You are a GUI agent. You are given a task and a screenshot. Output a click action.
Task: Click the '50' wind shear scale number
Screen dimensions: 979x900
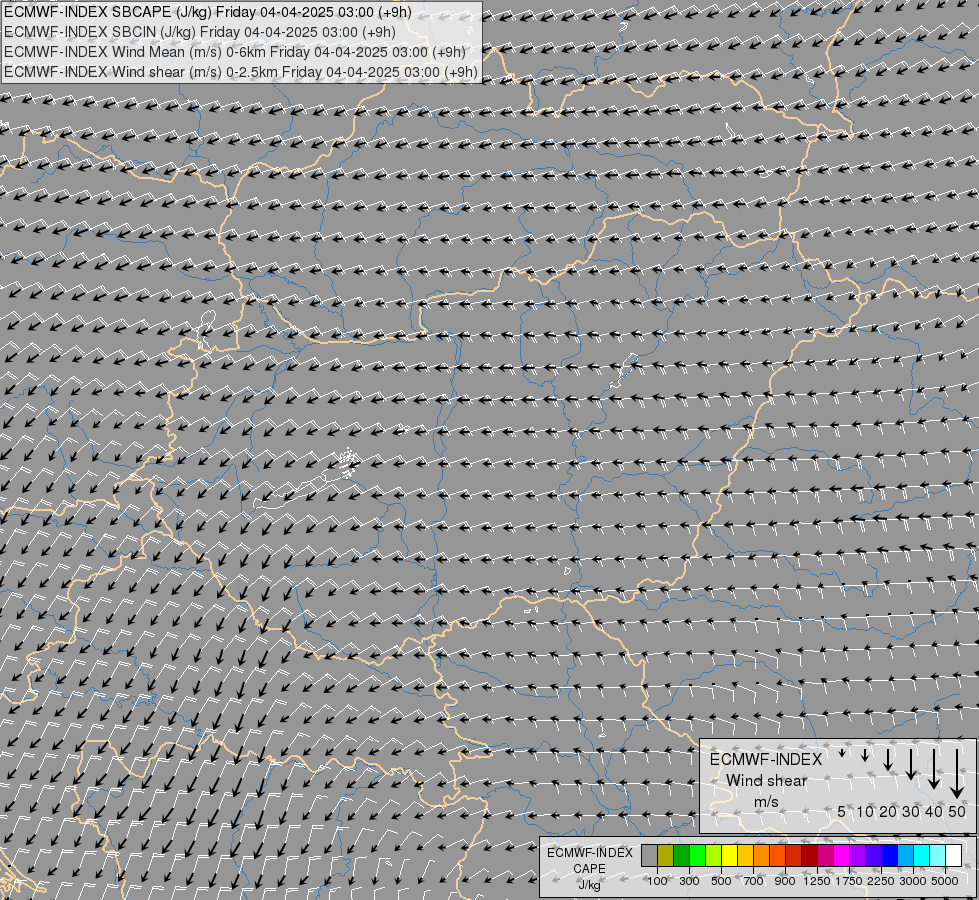[957, 811]
